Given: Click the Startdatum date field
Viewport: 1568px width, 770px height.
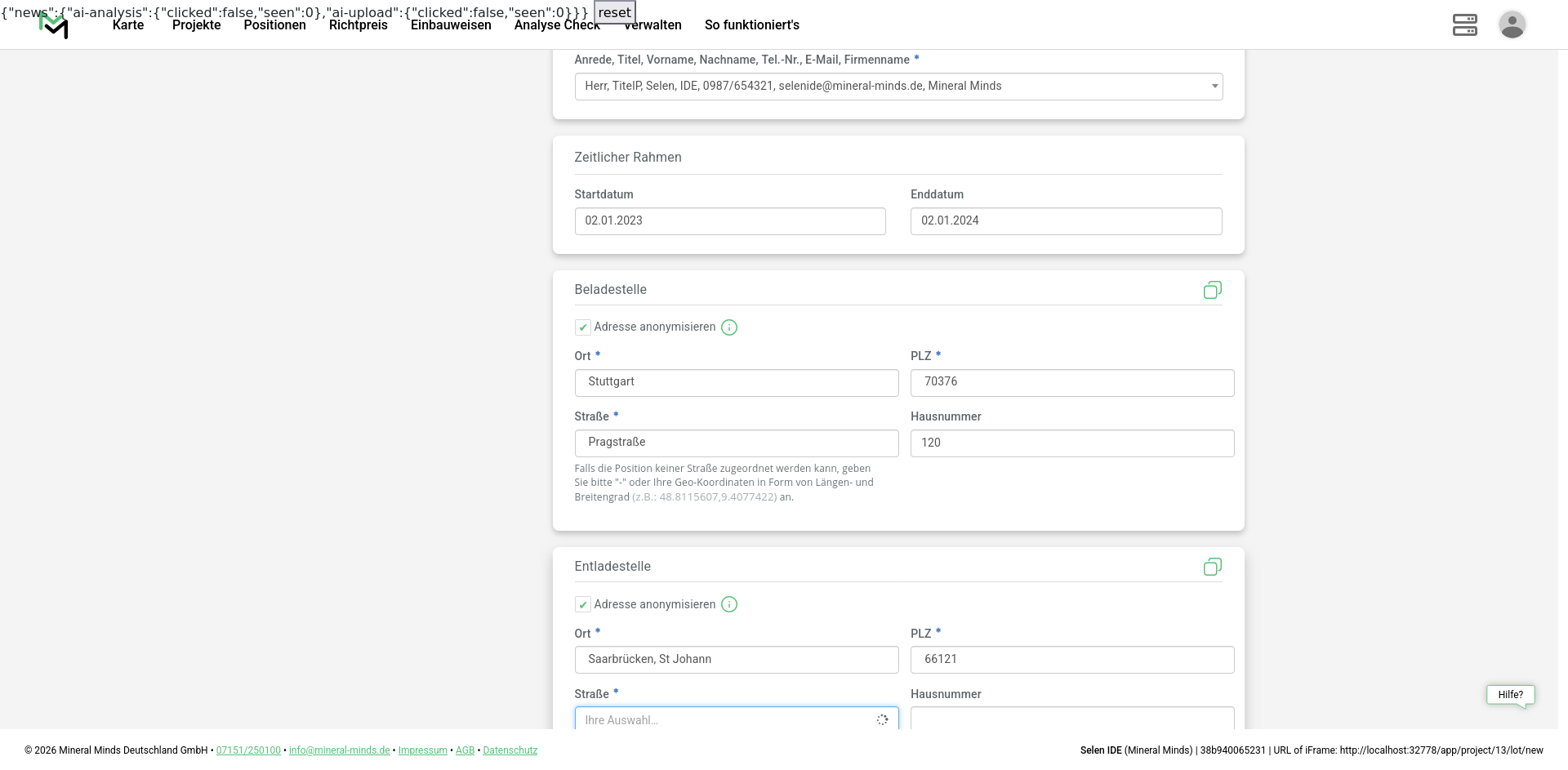Looking at the screenshot, I should (x=729, y=221).
